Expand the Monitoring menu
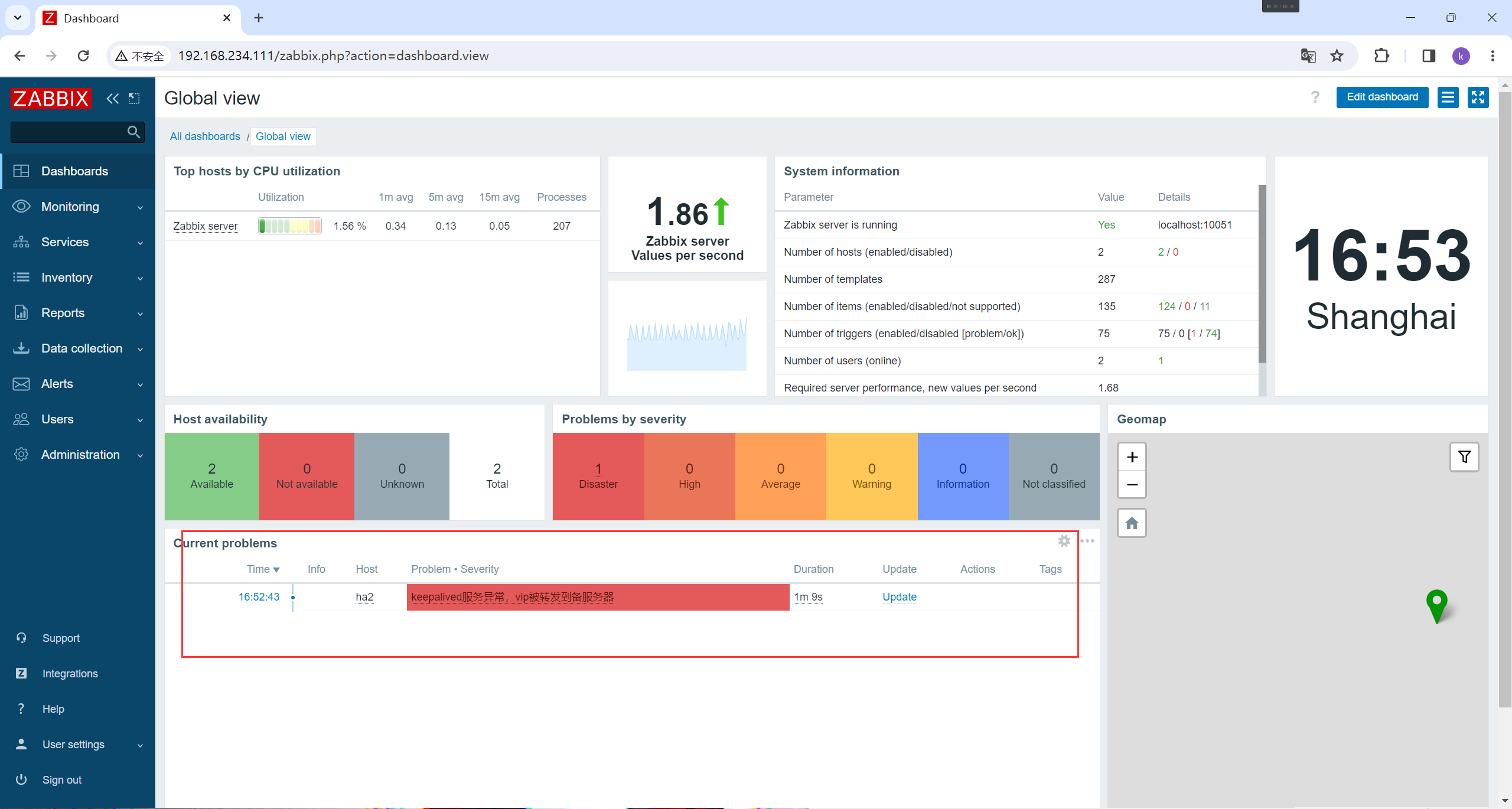 (x=77, y=207)
